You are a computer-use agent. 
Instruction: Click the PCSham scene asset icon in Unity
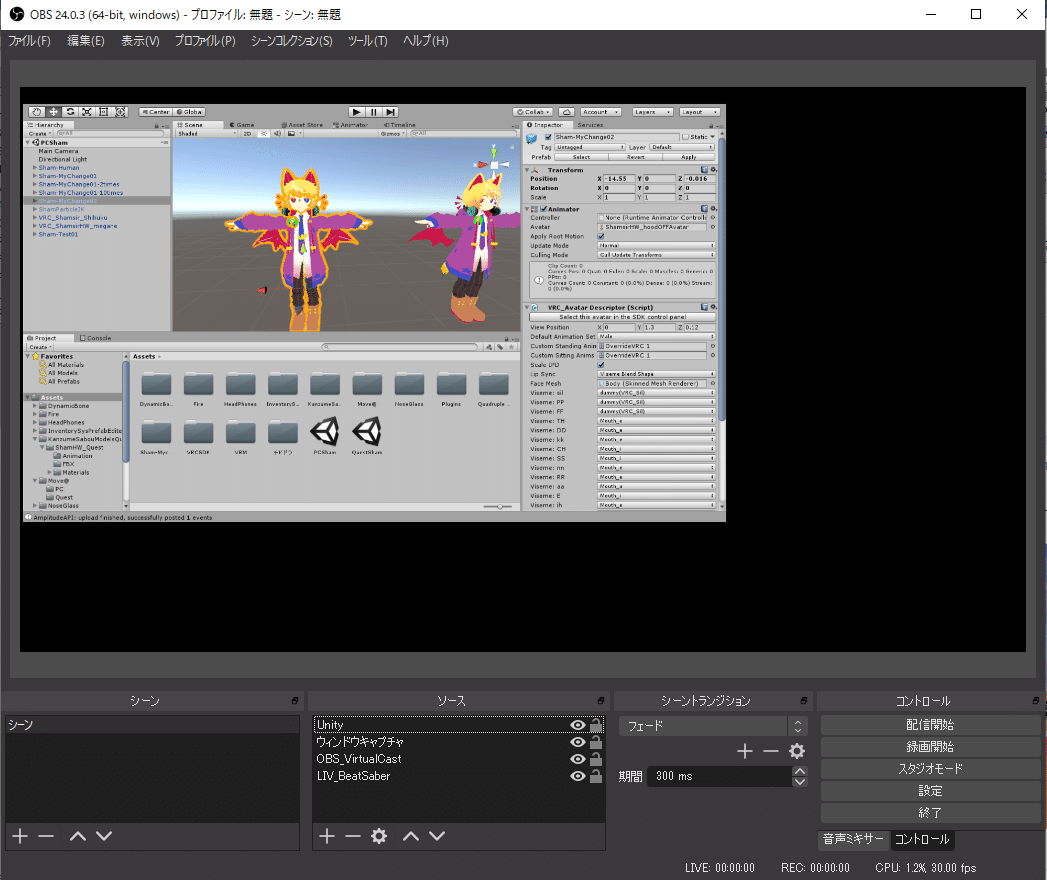(325, 431)
